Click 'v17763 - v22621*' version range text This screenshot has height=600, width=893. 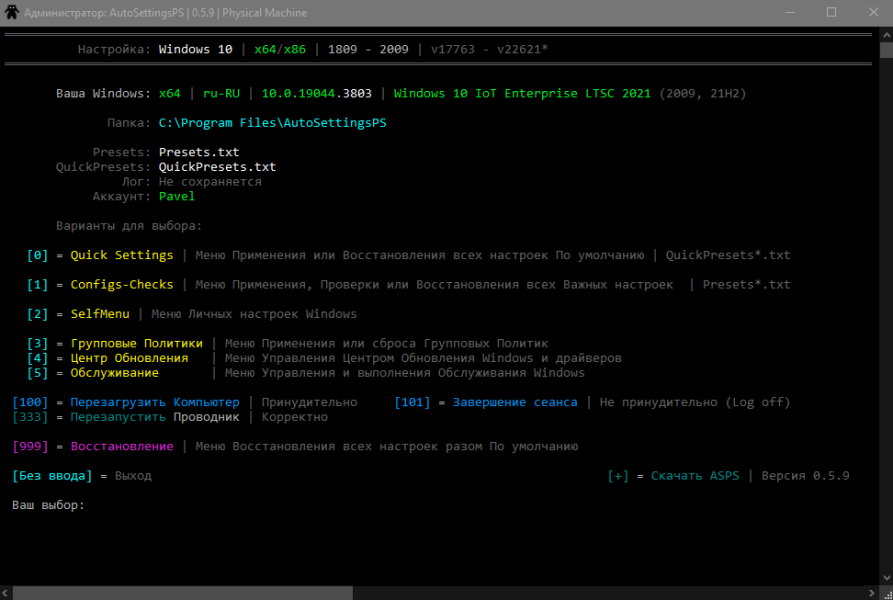pos(489,50)
